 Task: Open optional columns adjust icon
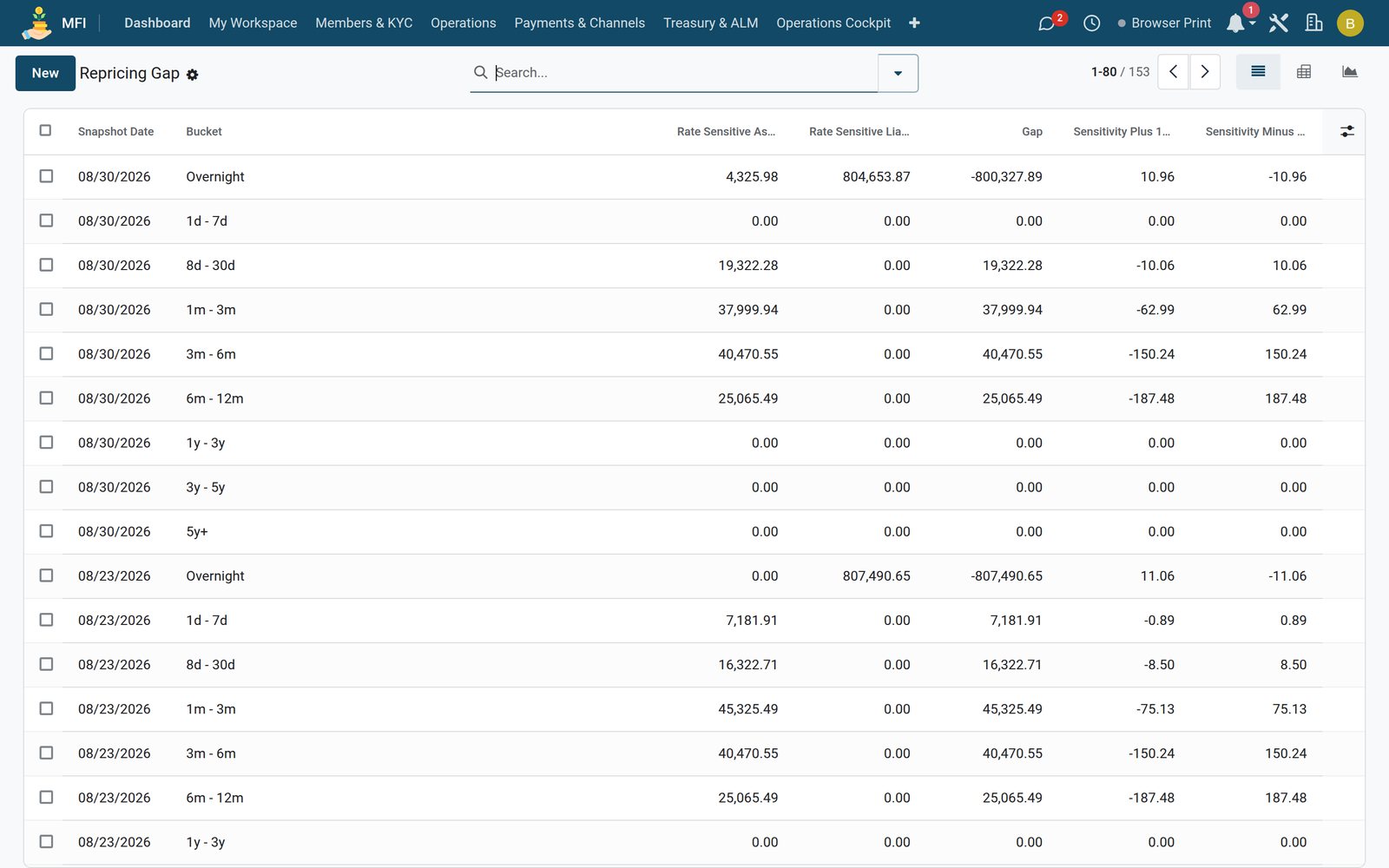(1347, 131)
